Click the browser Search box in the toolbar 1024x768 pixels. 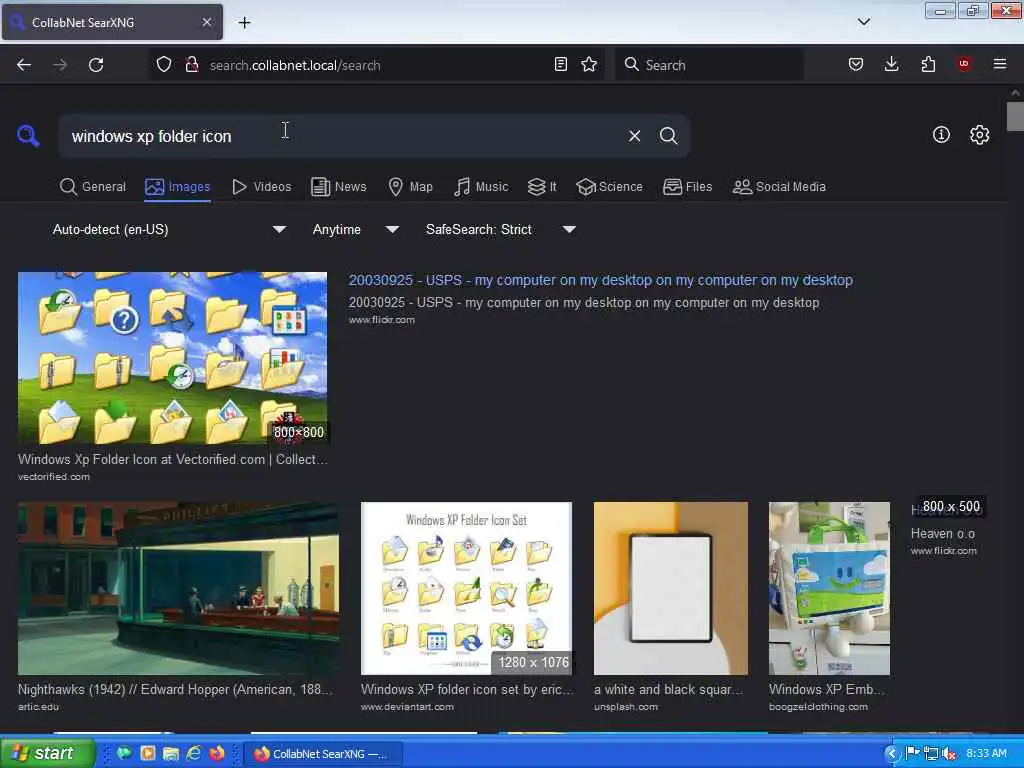[x=709, y=65]
